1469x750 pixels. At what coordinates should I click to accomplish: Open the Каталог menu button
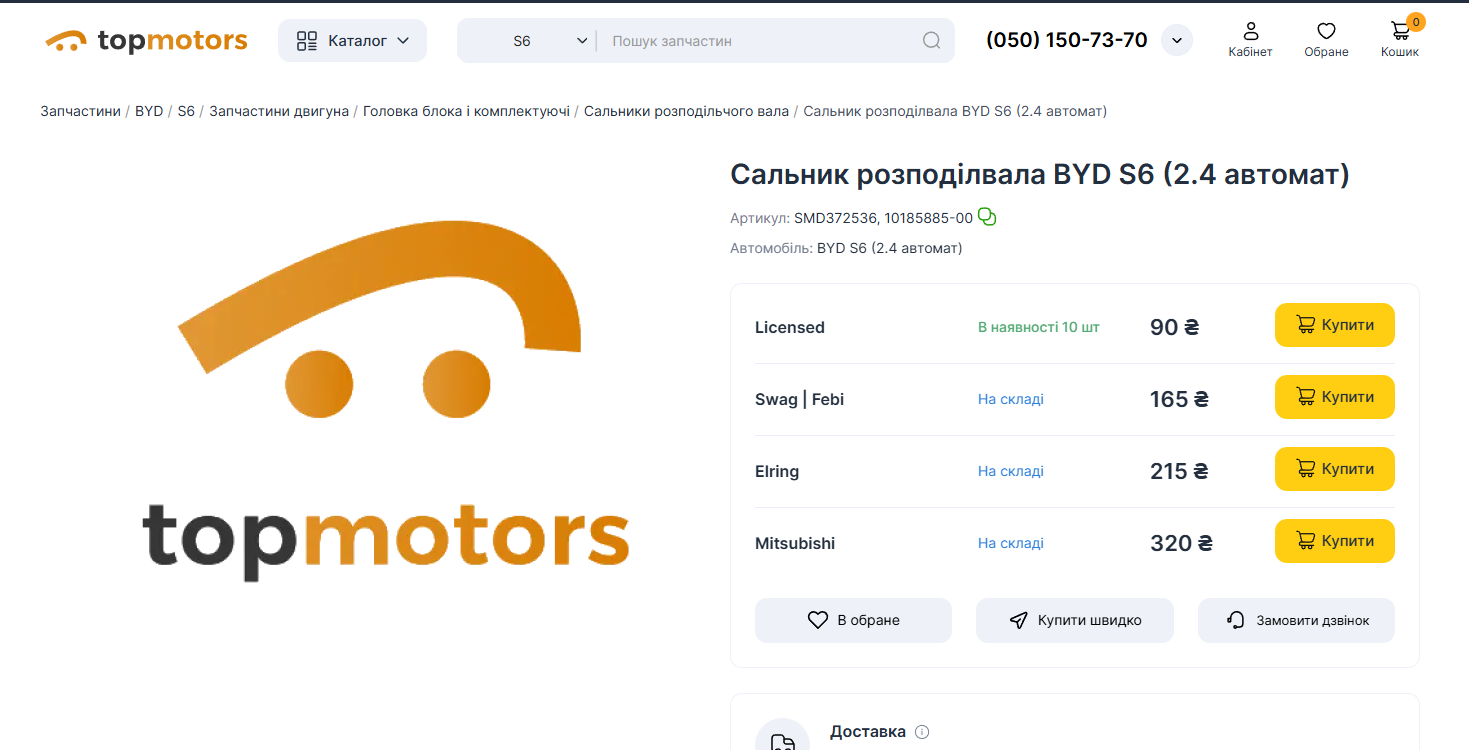coord(352,41)
